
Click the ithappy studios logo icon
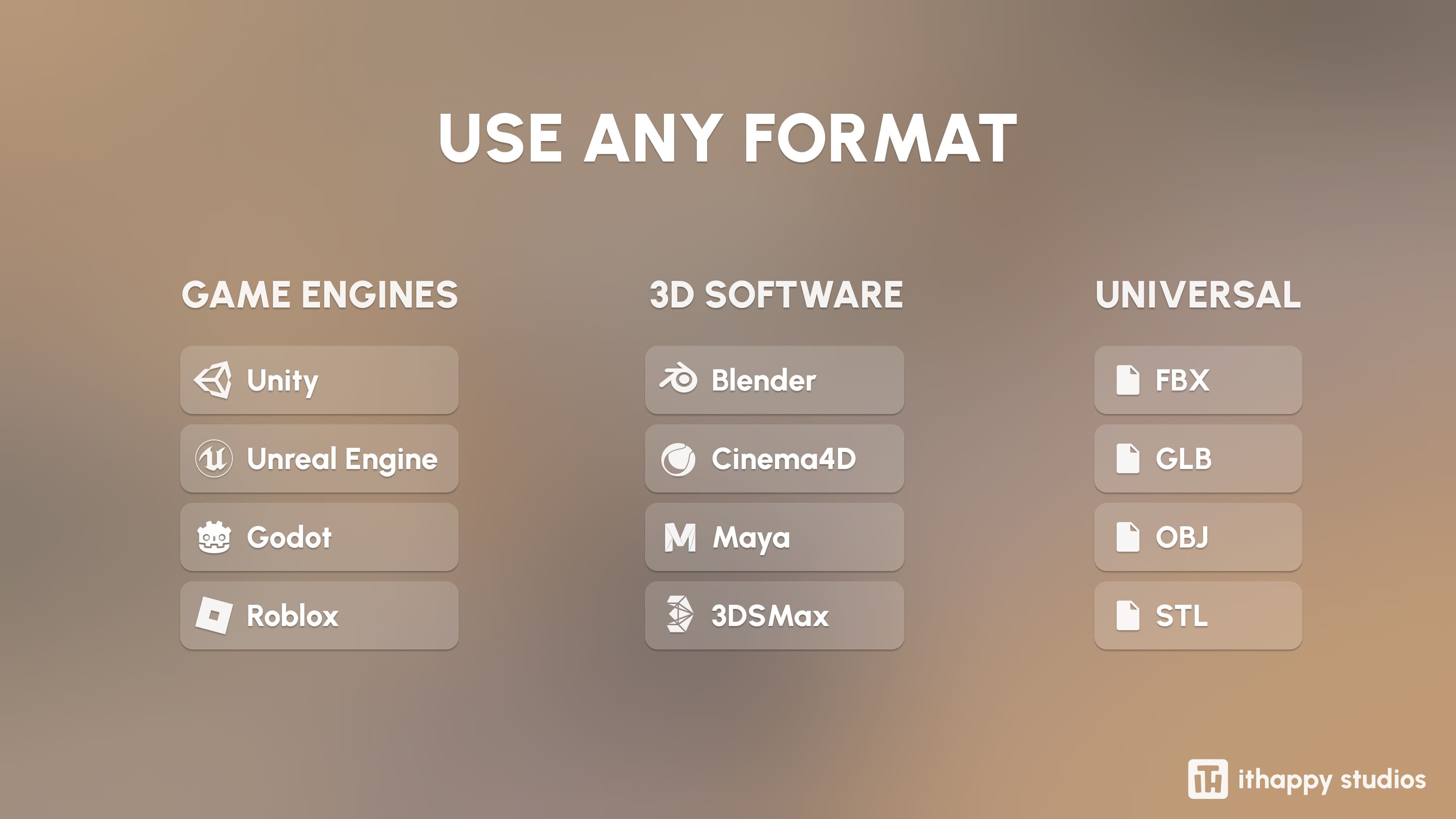pos(1207,779)
